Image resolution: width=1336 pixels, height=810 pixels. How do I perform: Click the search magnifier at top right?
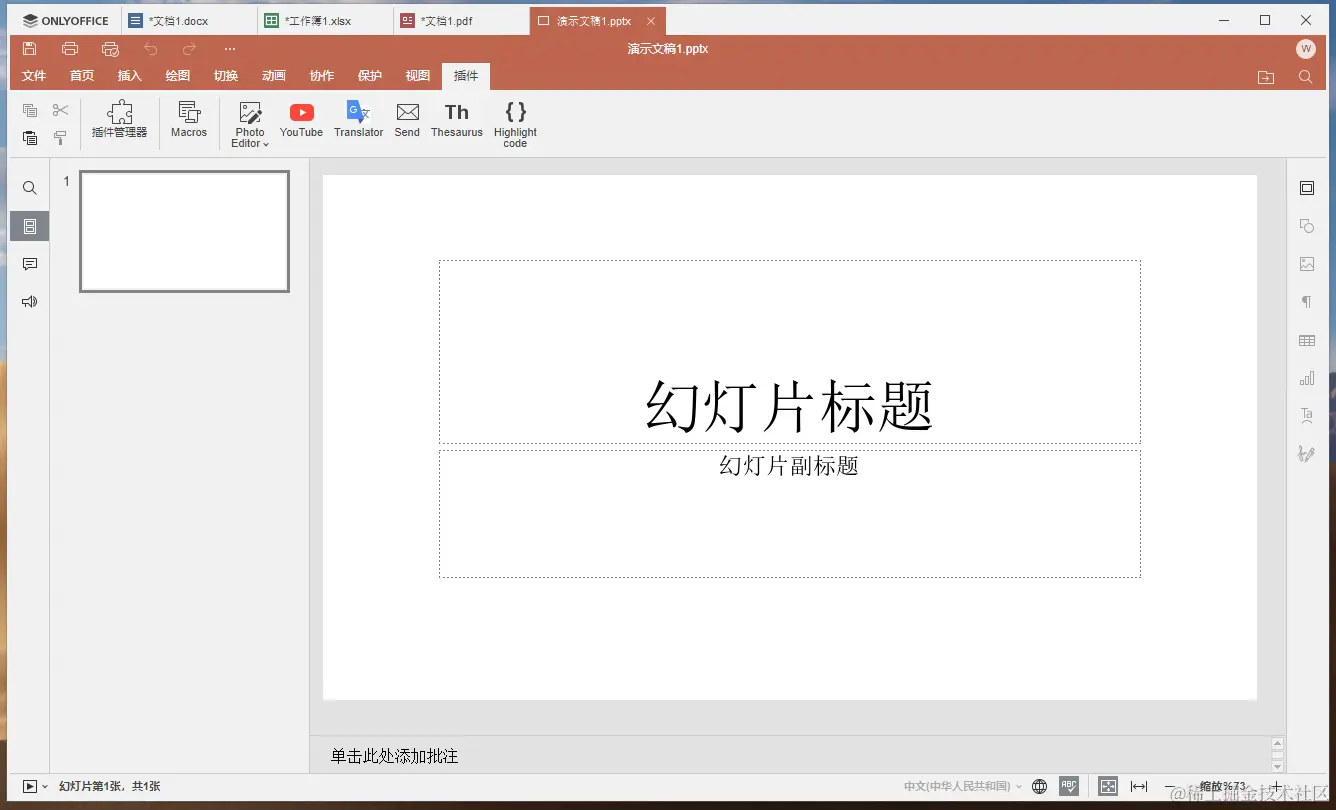(x=1306, y=76)
